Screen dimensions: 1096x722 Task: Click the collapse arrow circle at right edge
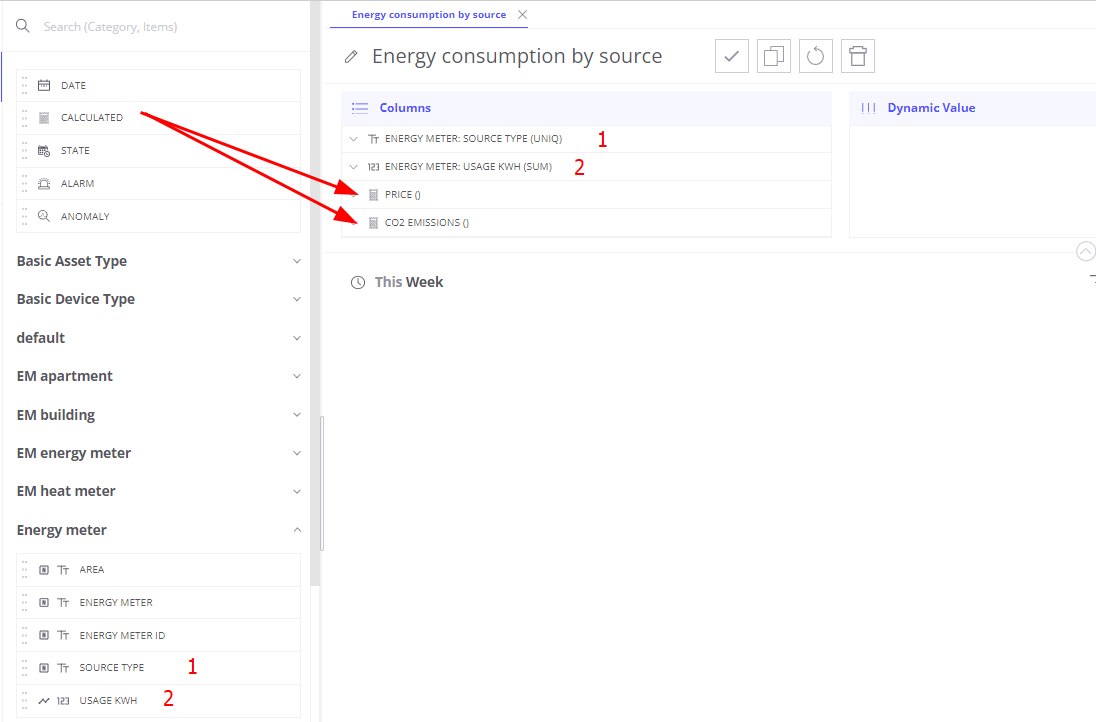point(1085,251)
